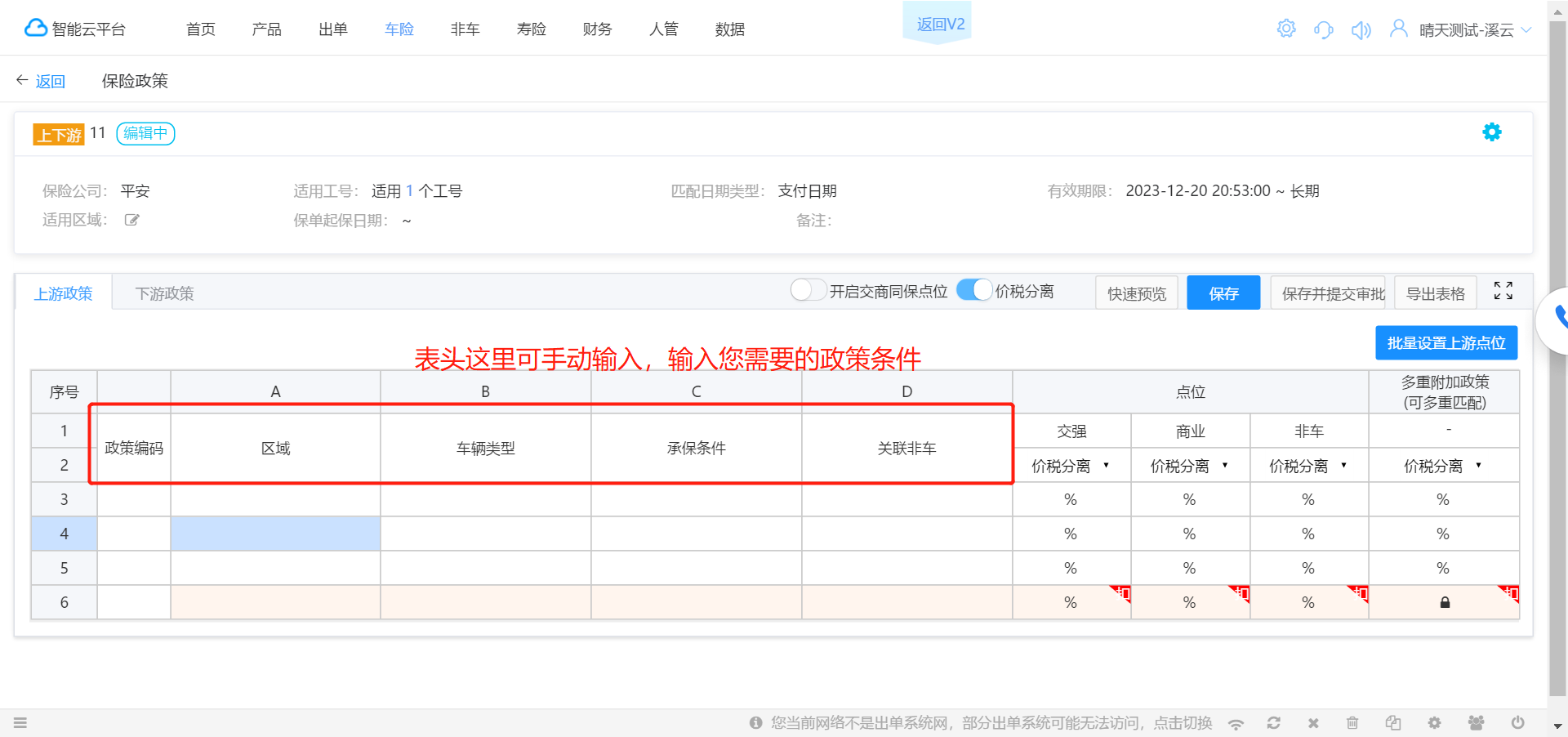Click the power icon in status bar
This screenshot has height=737, width=1568.
coord(1517,723)
